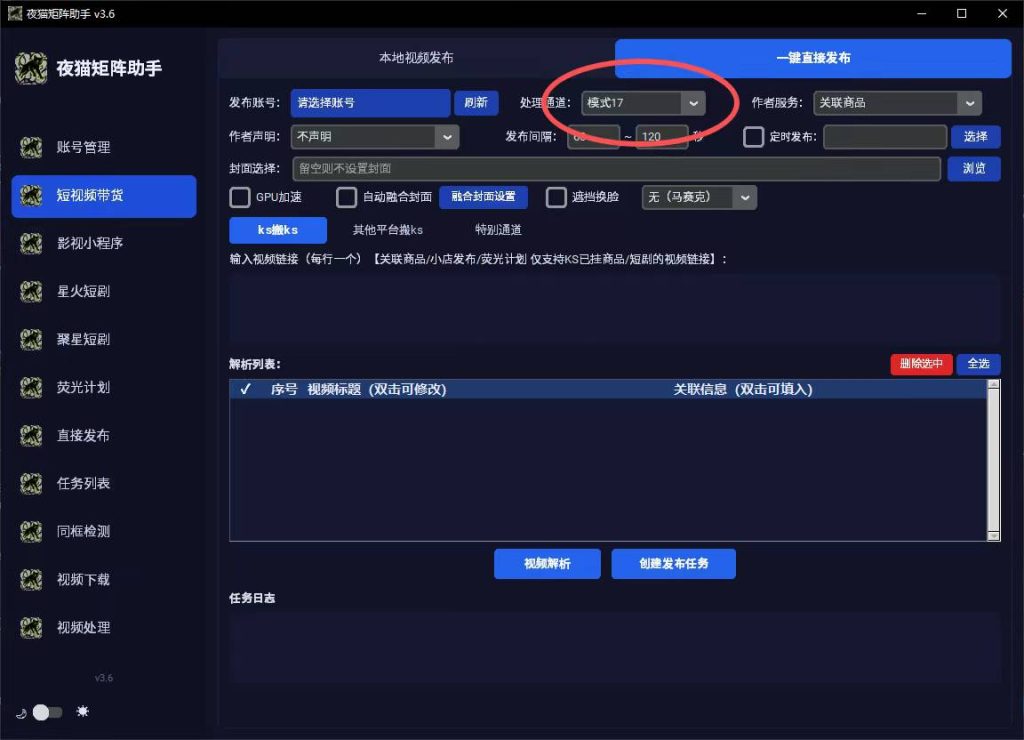Click the cat icon beside 账号管理
1024x740 pixels.
(x=31, y=147)
